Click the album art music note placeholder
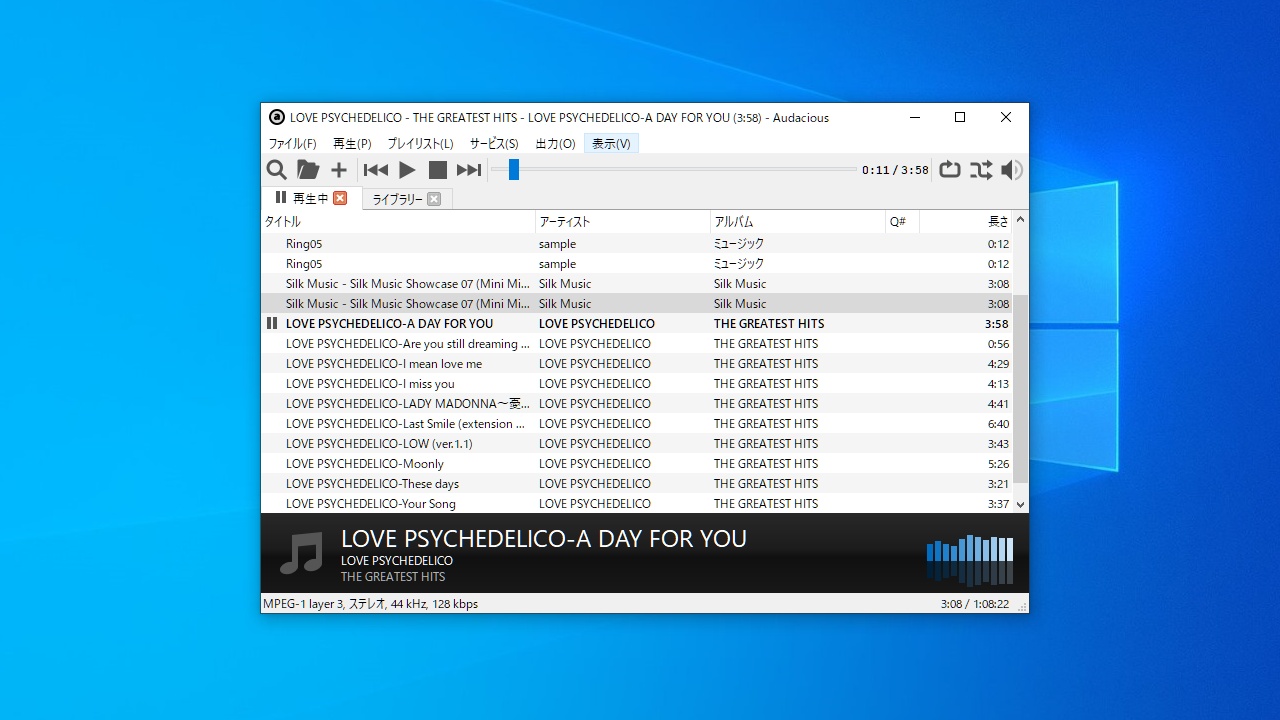Image resolution: width=1280 pixels, height=720 pixels. 301,553
